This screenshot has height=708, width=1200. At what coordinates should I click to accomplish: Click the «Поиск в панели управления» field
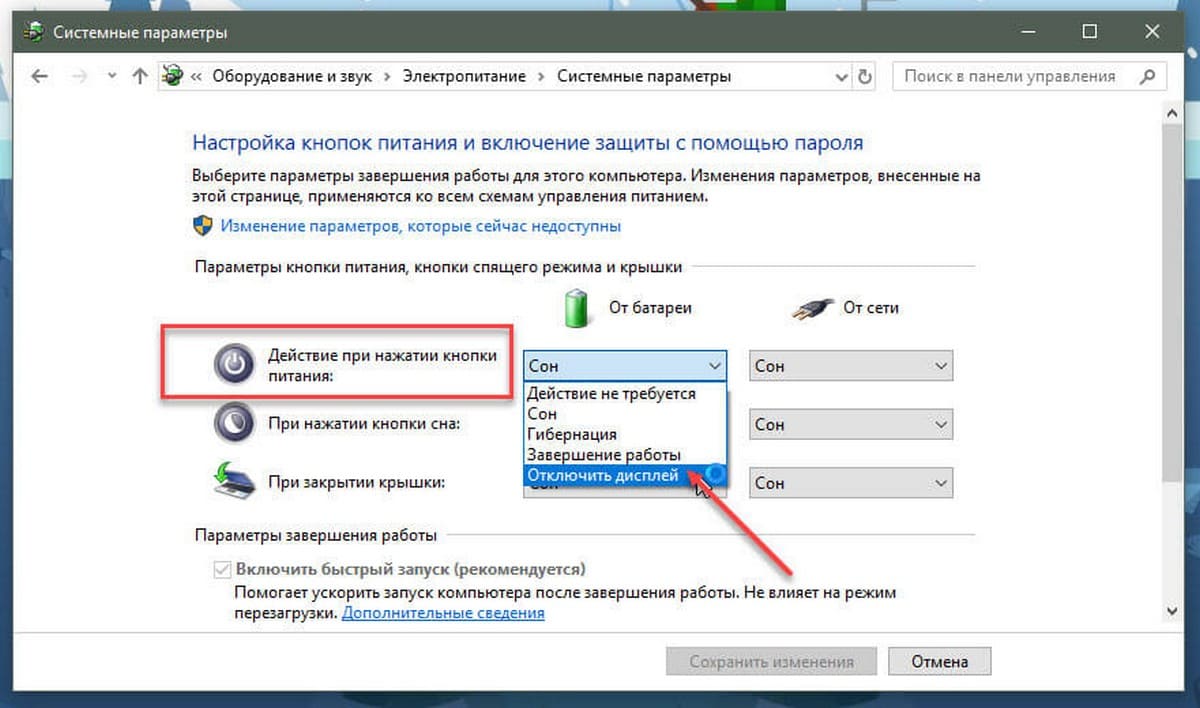[1030, 76]
